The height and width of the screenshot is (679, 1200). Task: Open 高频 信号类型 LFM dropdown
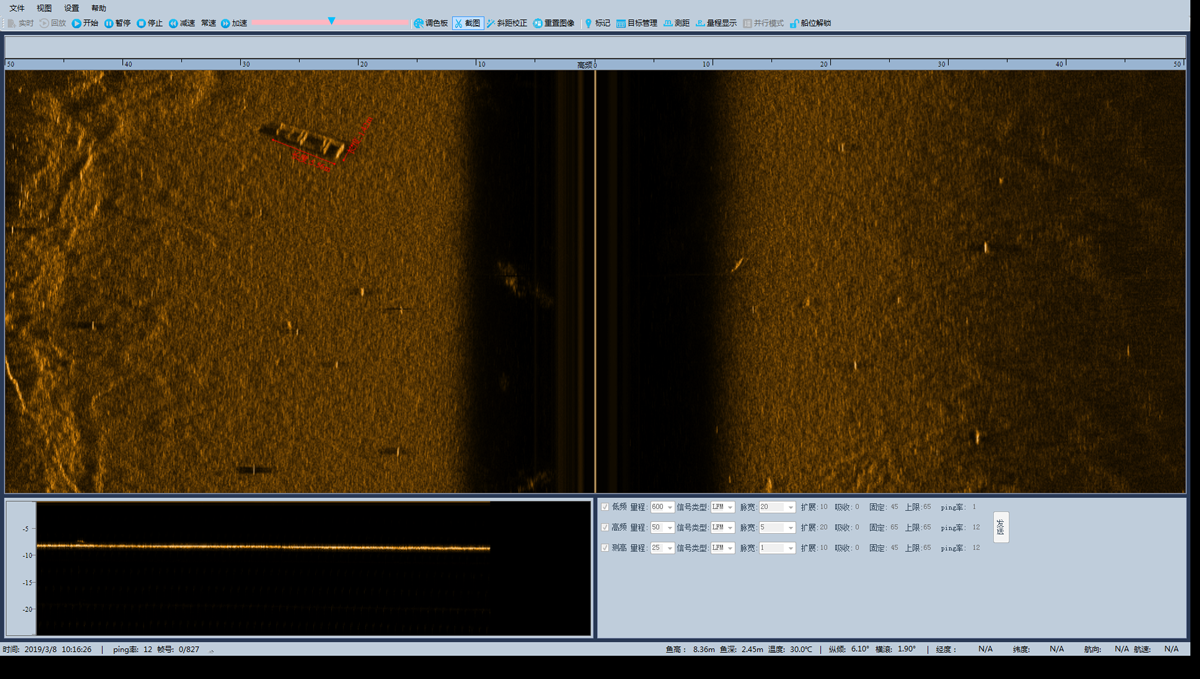[723, 527]
